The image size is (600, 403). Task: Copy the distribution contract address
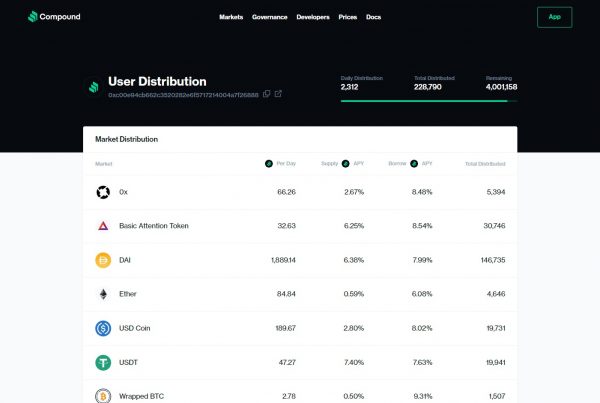tap(267, 94)
